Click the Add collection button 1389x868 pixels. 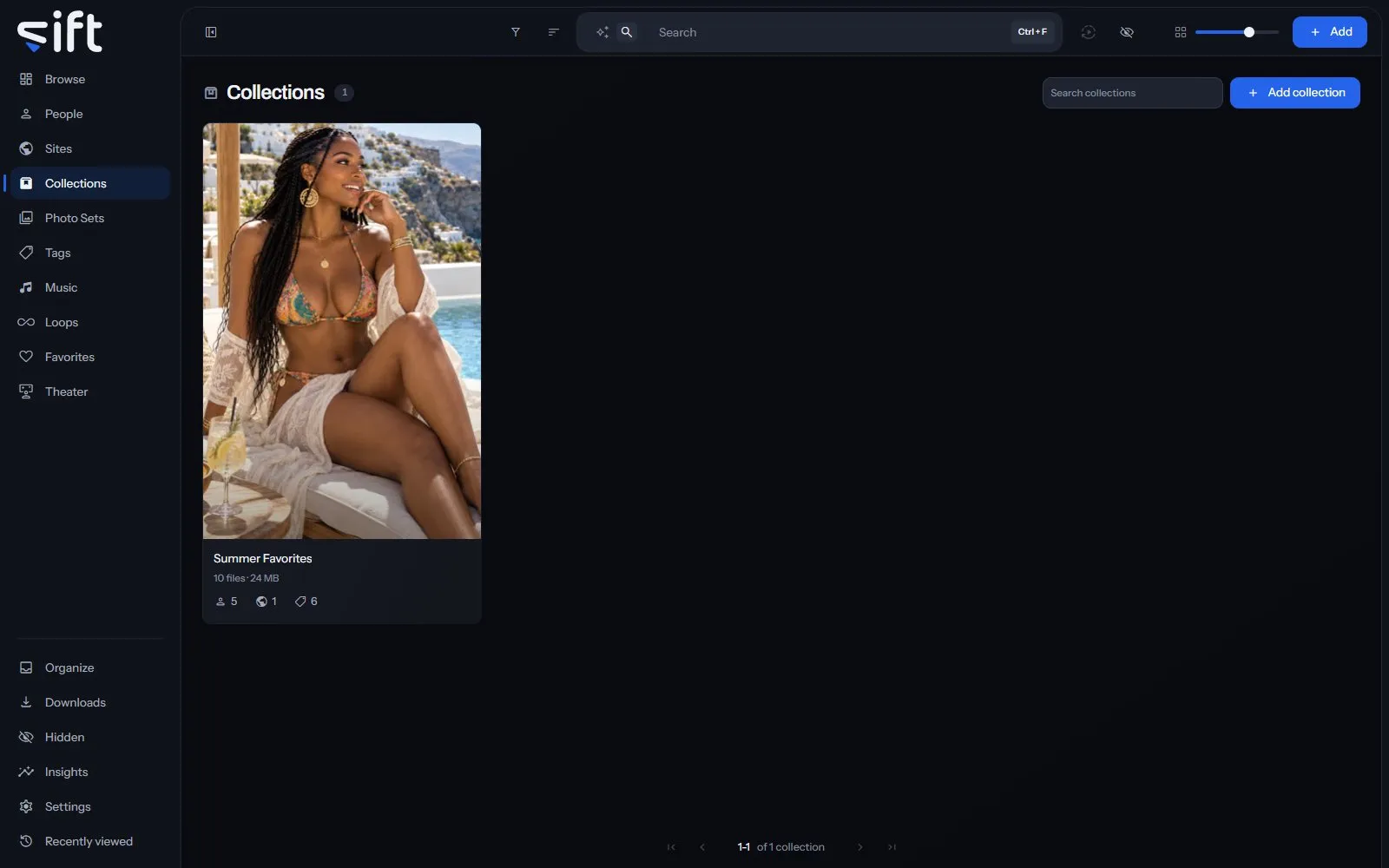(x=1294, y=93)
